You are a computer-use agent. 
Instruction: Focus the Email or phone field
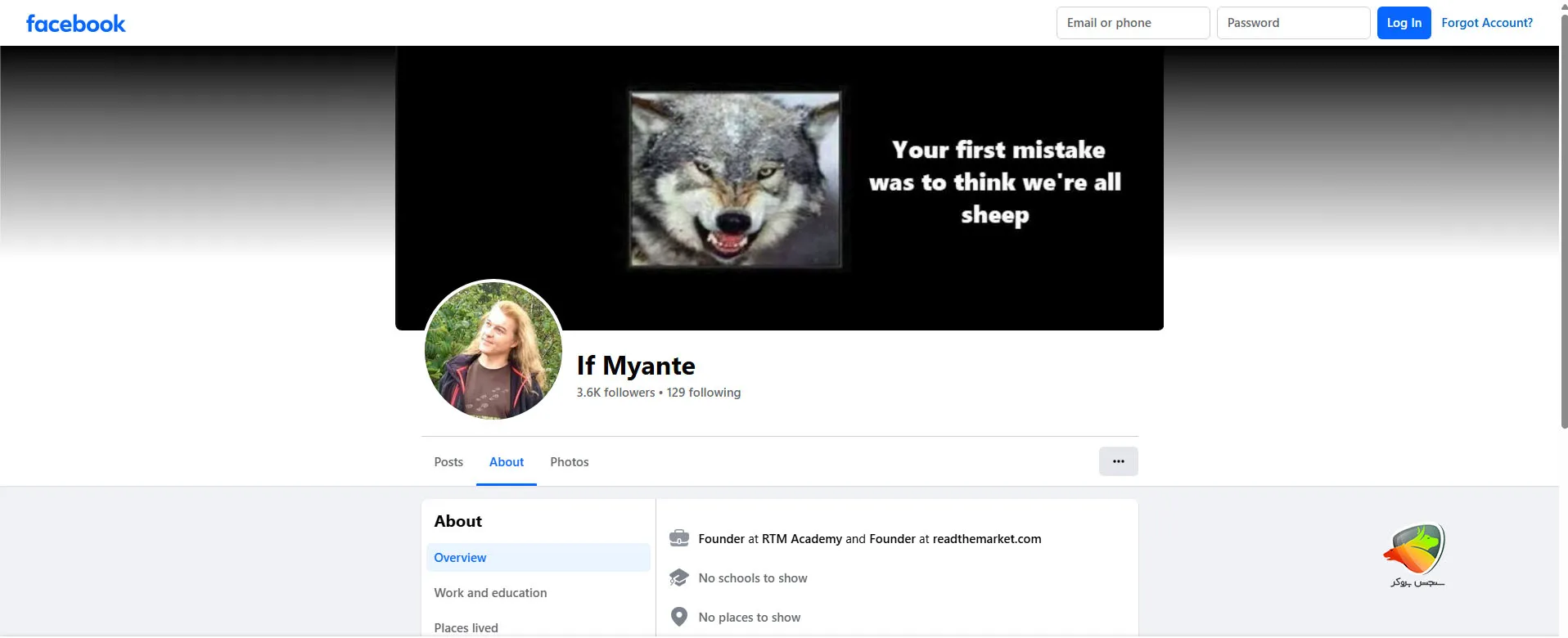[1133, 23]
